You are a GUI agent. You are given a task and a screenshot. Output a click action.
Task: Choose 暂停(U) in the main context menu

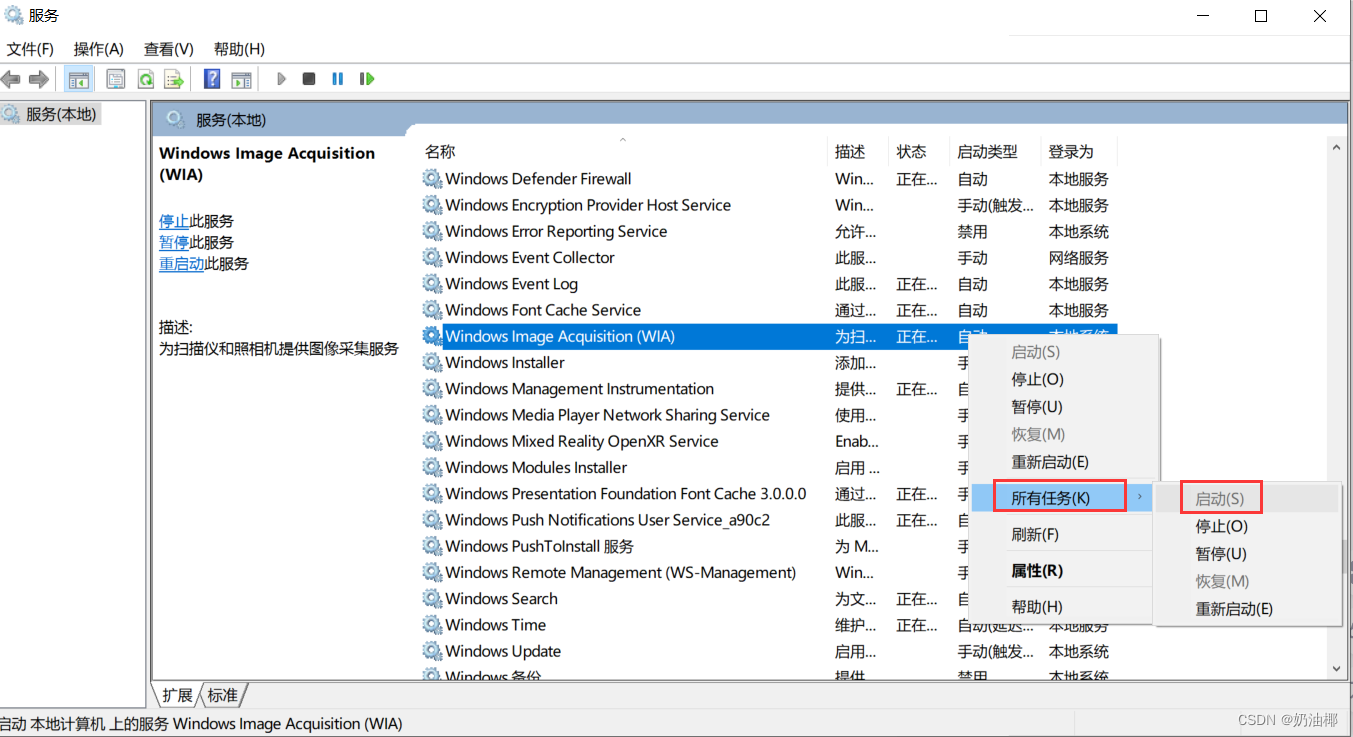point(1064,407)
